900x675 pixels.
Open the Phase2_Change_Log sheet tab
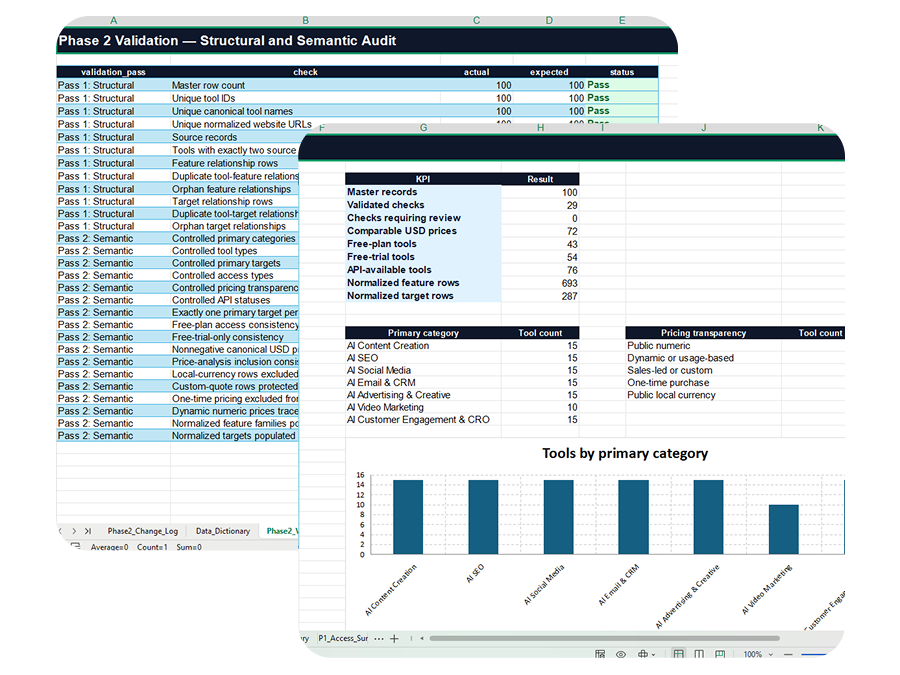[142, 531]
